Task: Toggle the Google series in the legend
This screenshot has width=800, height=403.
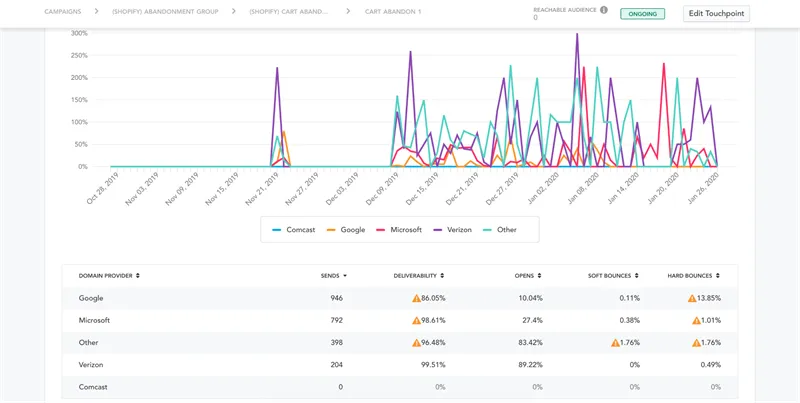Action: pyautogui.click(x=346, y=230)
